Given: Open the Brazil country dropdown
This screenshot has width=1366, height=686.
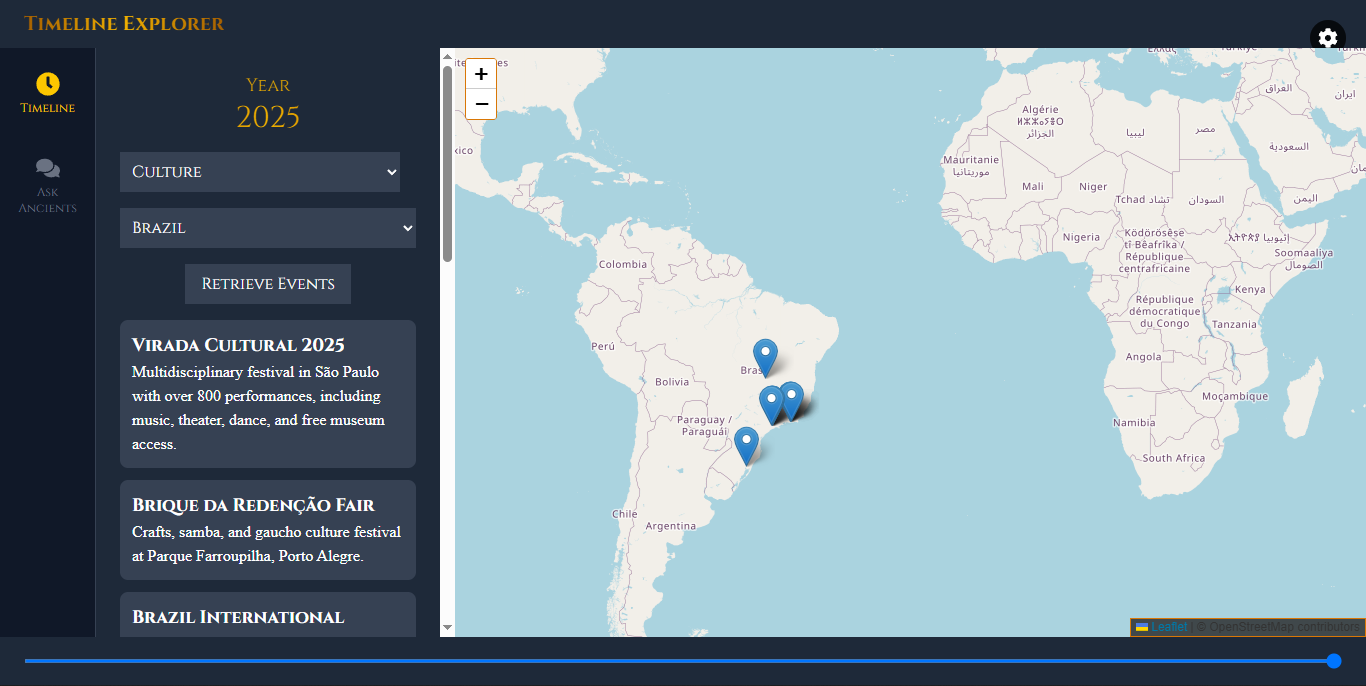Looking at the screenshot, I should (x=268, y=228).
